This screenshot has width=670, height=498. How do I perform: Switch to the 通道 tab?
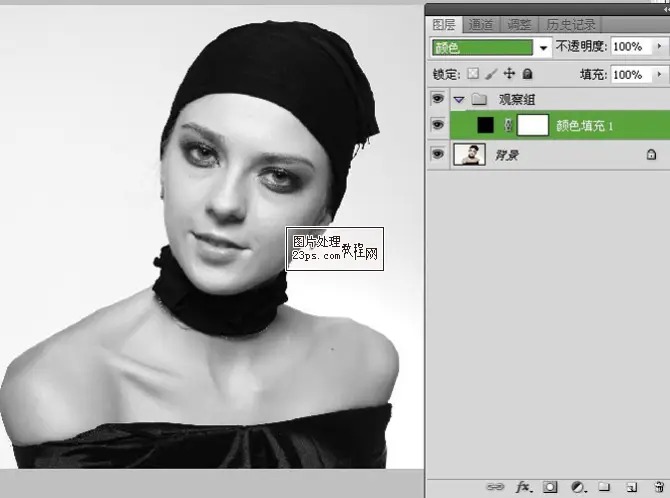(x=482, y=24)
